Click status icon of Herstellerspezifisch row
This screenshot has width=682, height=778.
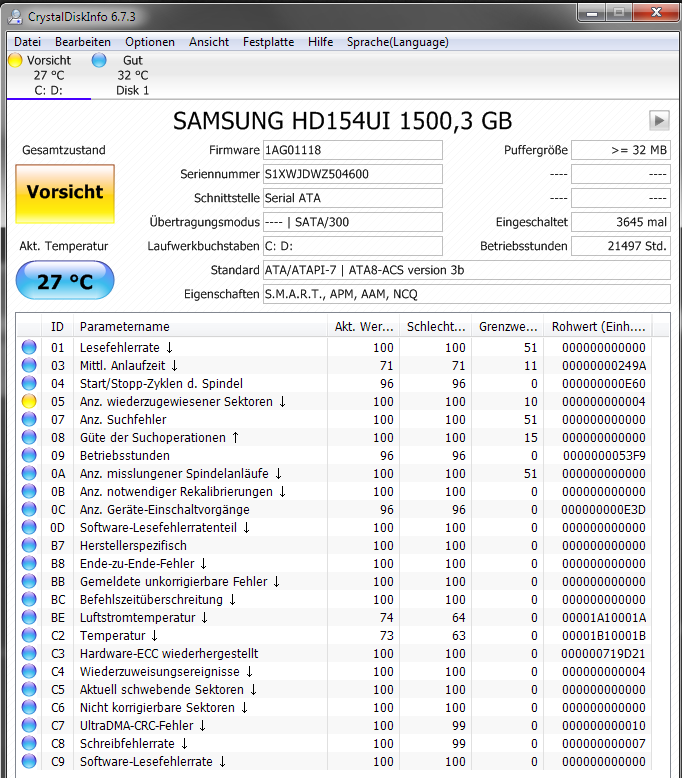coord(29,545)
